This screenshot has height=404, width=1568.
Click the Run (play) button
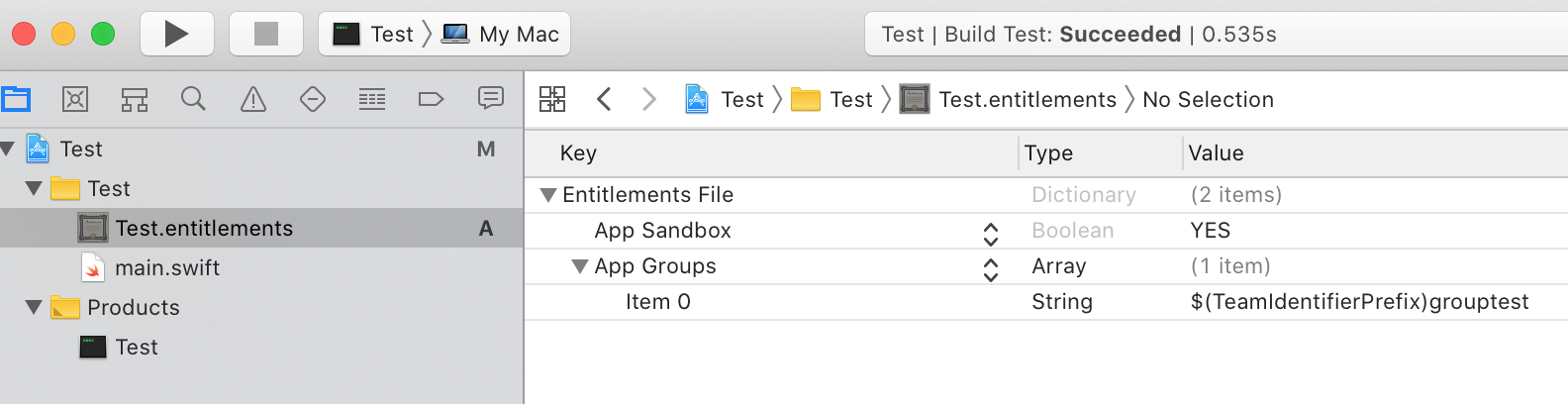point(176,34)
